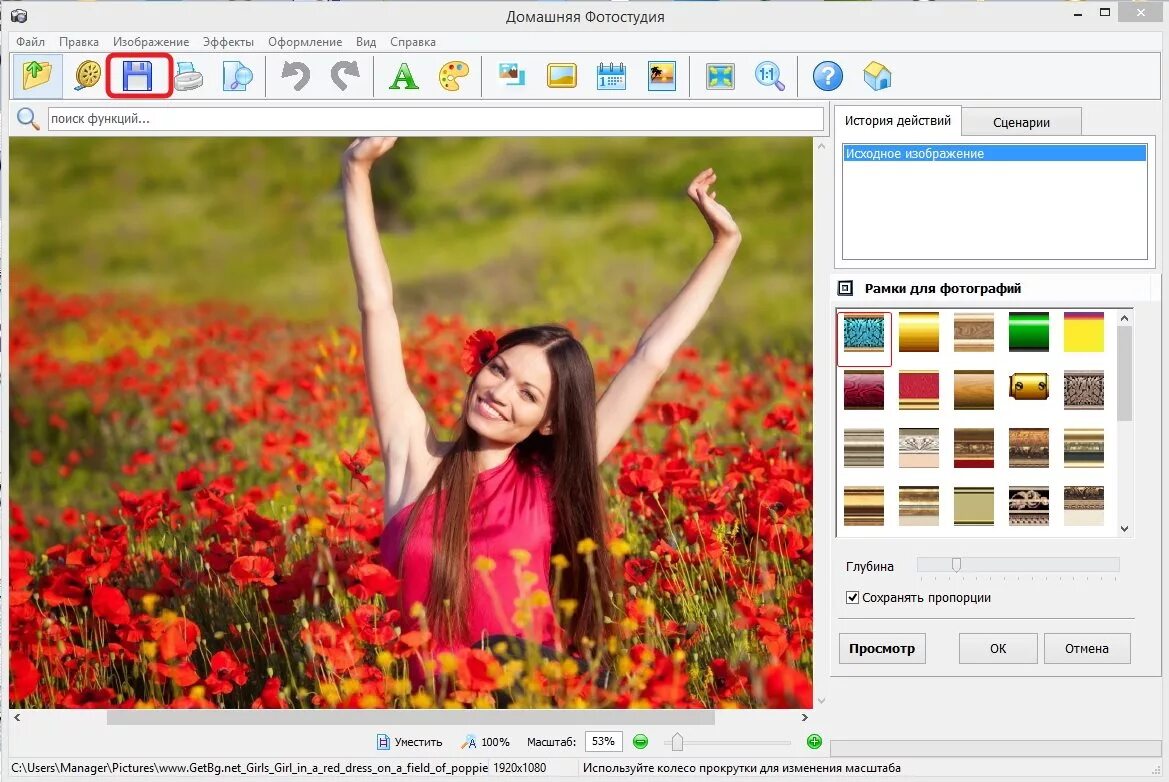Viewport: 1169px width, 782px height.
Task: Open print preview magnifier icon
Action: pyautogui.click(x=238, y=76)
